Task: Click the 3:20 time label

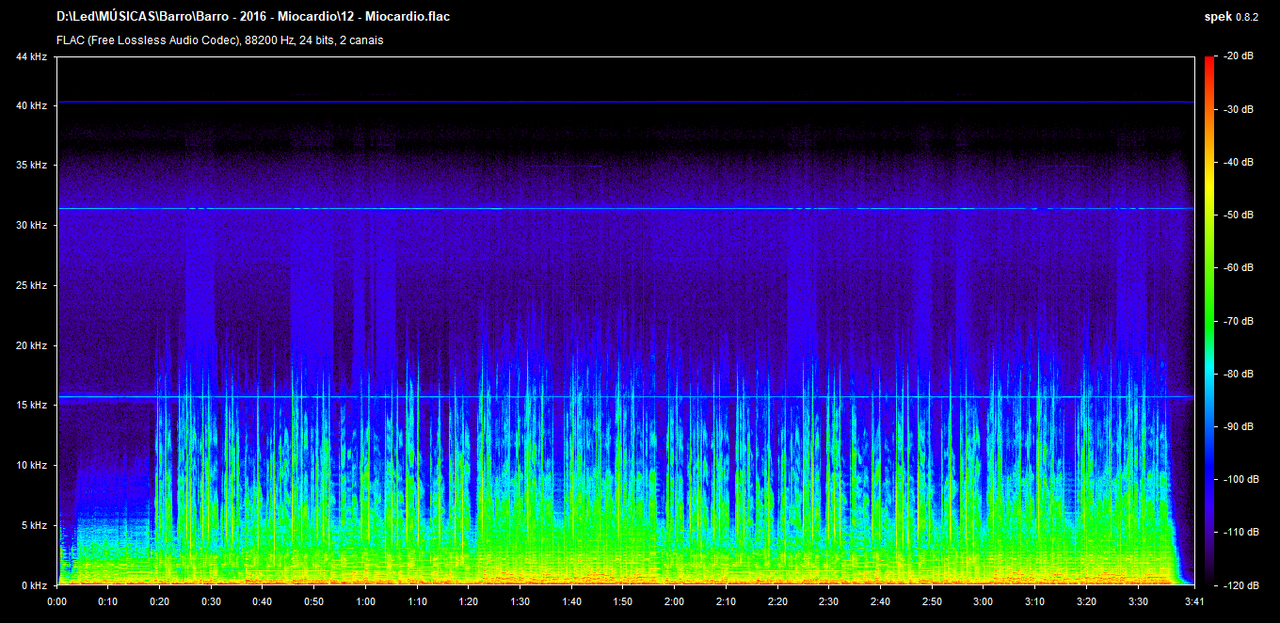Action: click(1086, 601)
